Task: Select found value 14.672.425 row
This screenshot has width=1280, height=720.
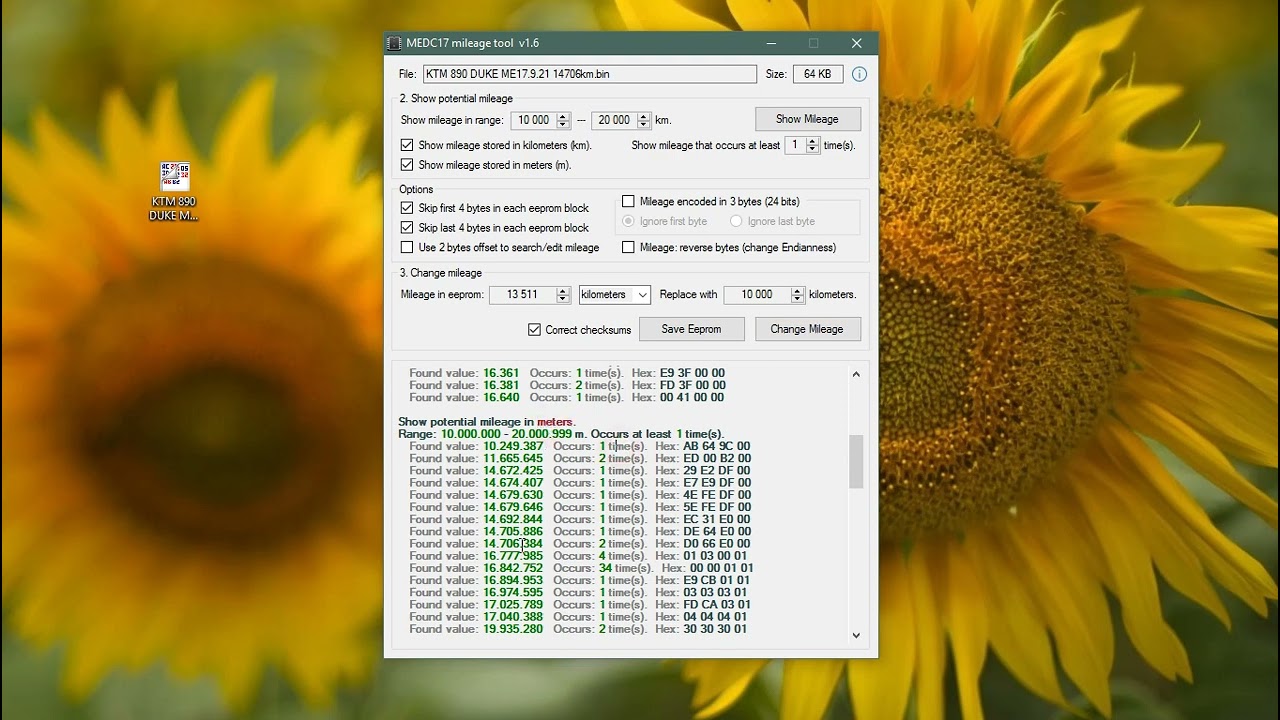Action: [580, 470]
